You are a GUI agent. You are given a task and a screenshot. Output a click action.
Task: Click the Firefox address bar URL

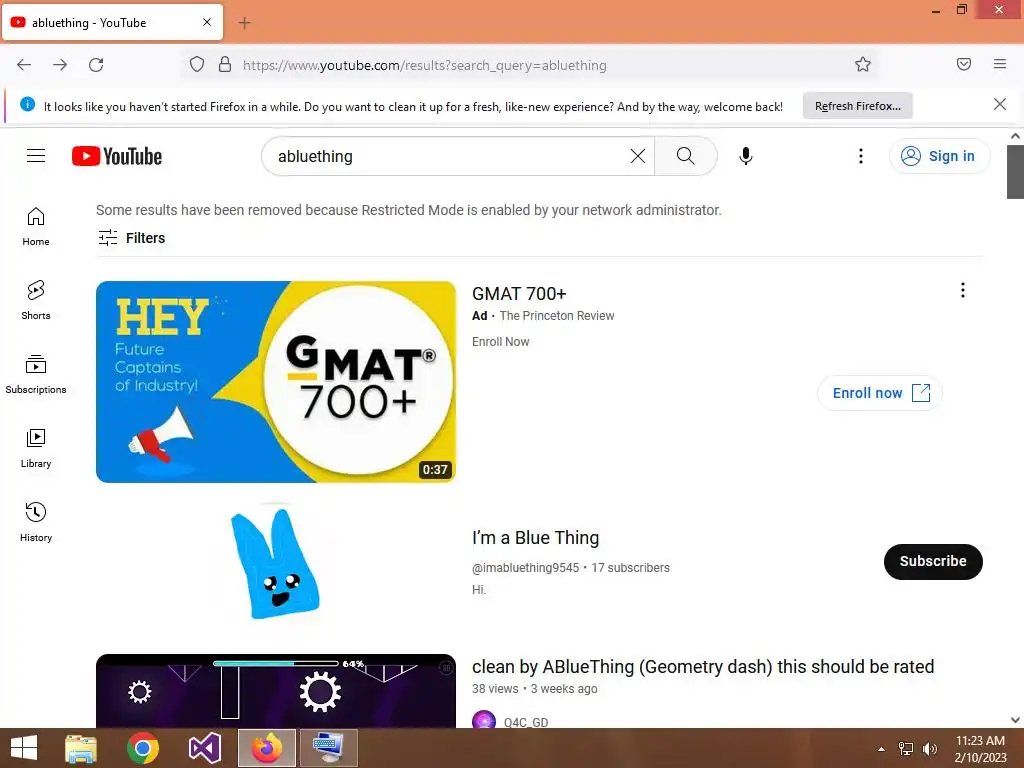[x=424, y=65]
